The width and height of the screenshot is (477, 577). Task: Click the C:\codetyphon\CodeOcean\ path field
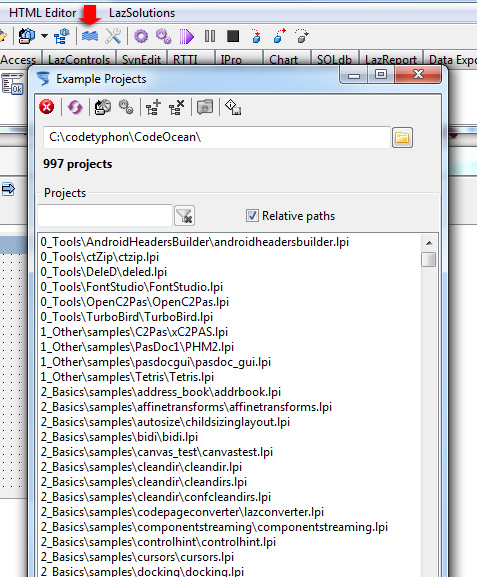tap(217, 137)
